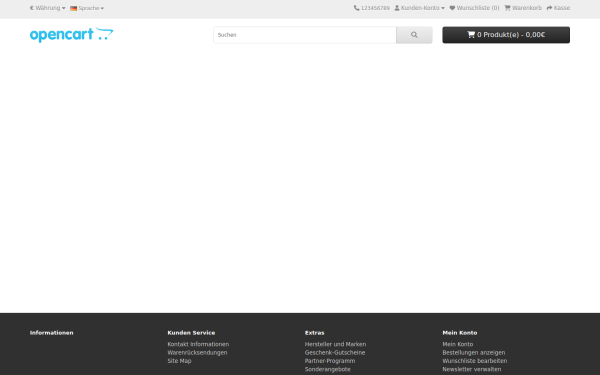The image size is (600, 375).
Task: Click the heart icon for Wunschliste
Action: coord(452,8)
